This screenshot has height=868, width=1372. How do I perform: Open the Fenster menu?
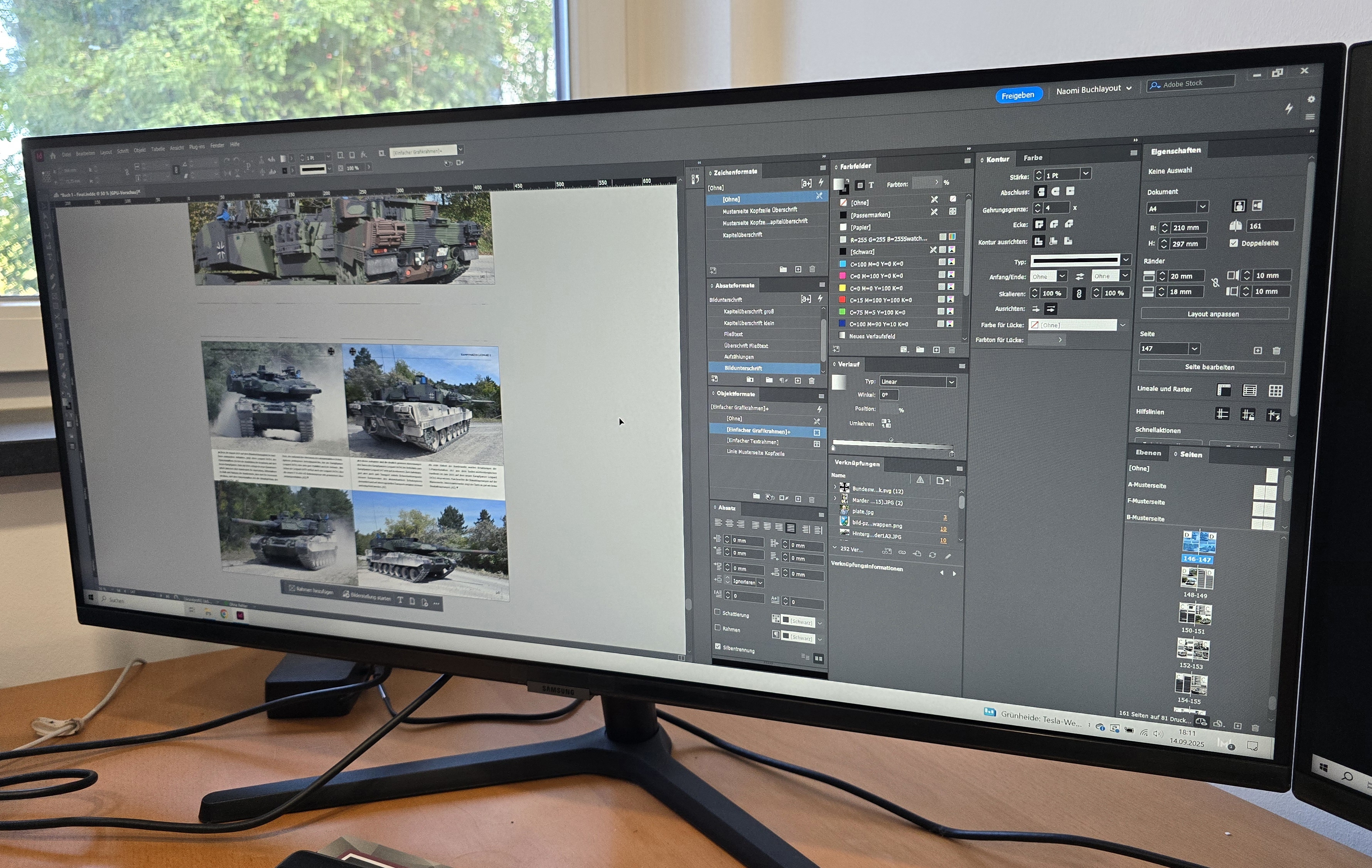[217, 146]
